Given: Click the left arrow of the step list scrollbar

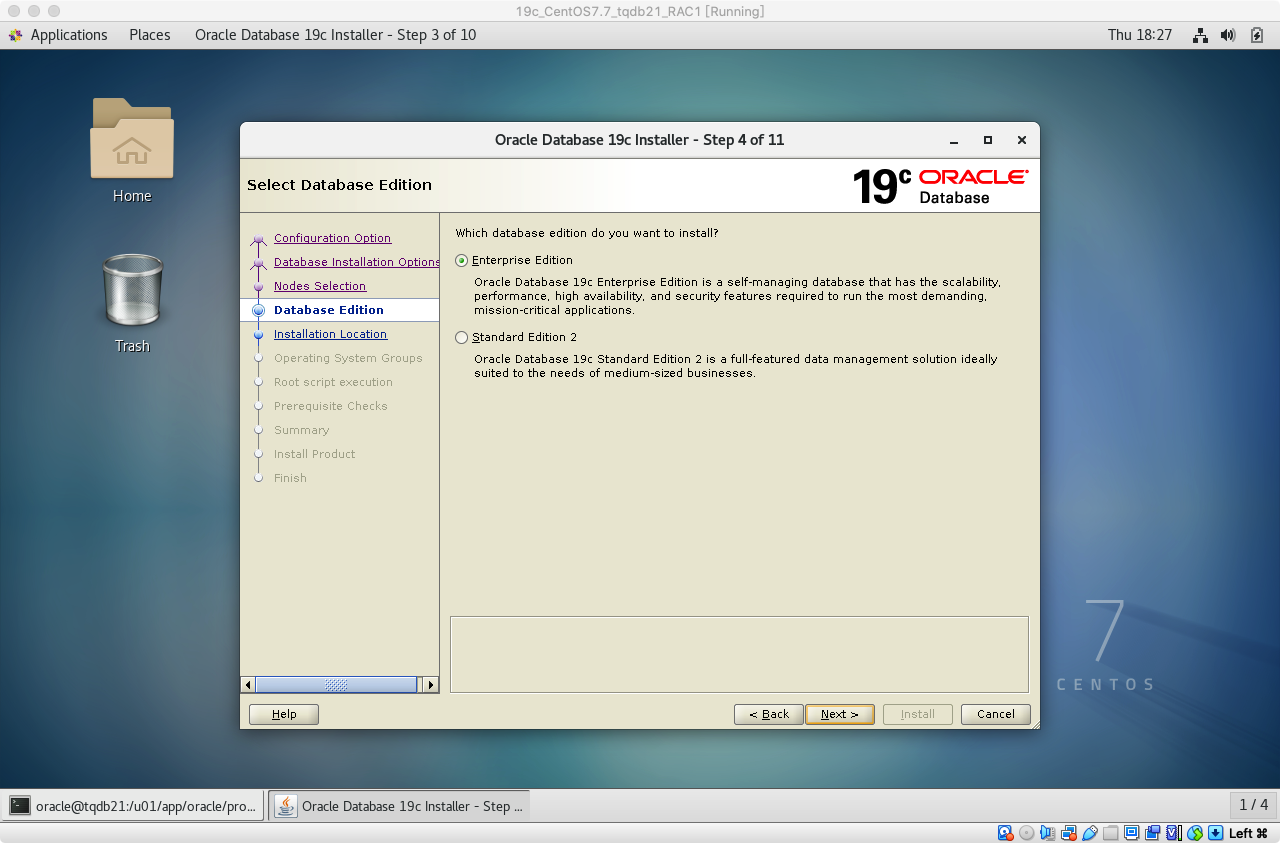Looking at the screenshot, I should [x=248, y=685].
